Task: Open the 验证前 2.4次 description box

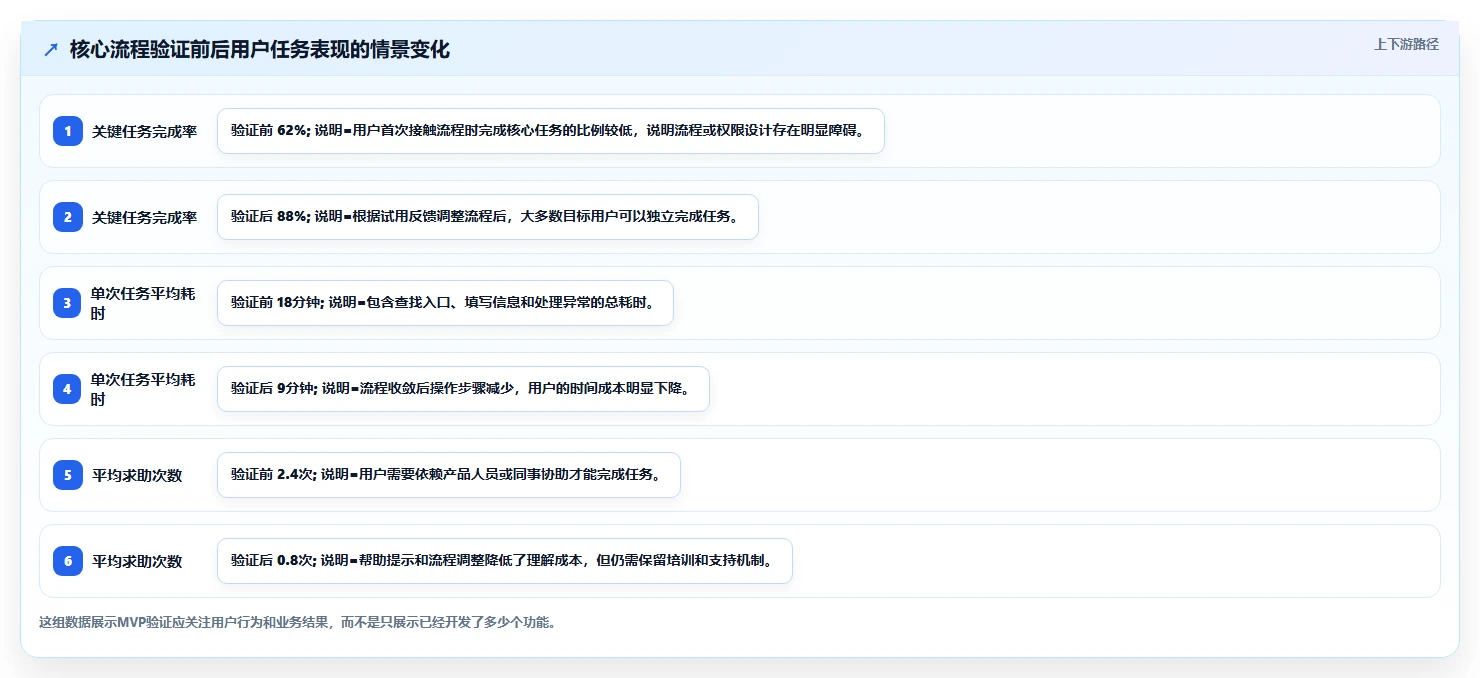Action: point(449,475)
